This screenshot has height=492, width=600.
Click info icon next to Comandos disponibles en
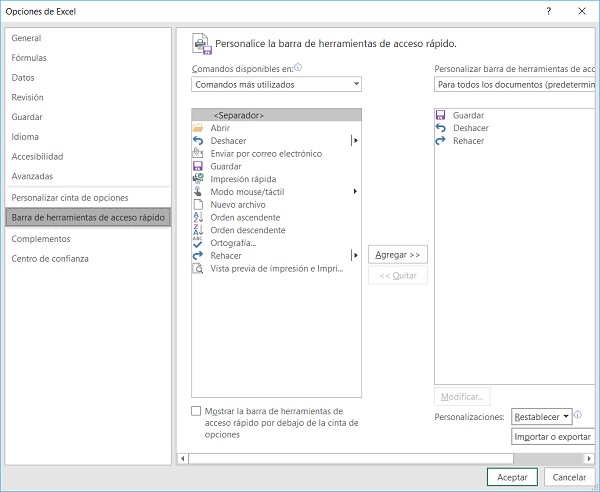click(x=298, y=67)
